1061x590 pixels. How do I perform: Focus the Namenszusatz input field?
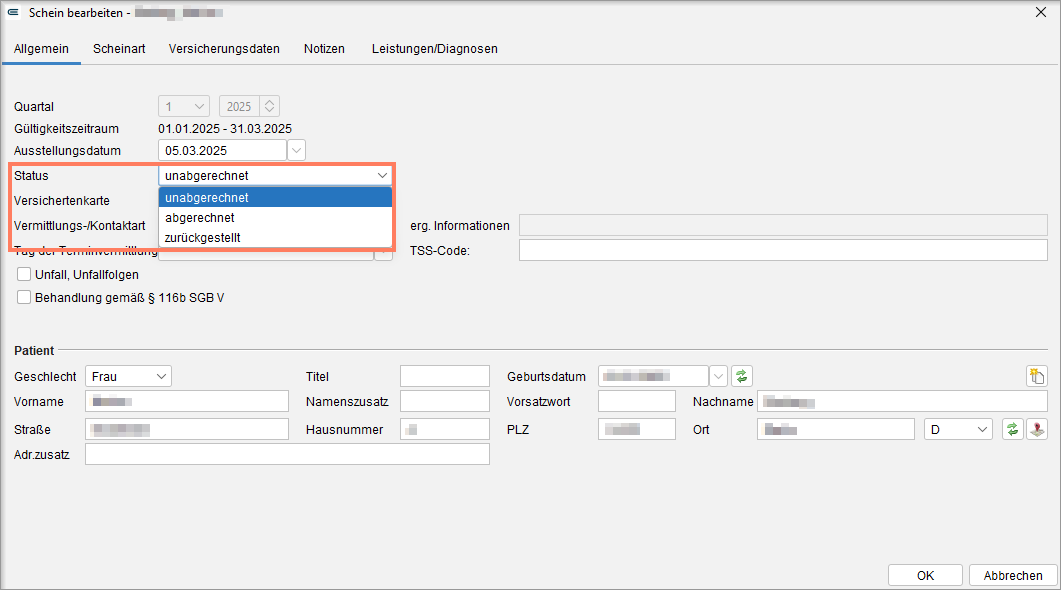tap(445, 401)
